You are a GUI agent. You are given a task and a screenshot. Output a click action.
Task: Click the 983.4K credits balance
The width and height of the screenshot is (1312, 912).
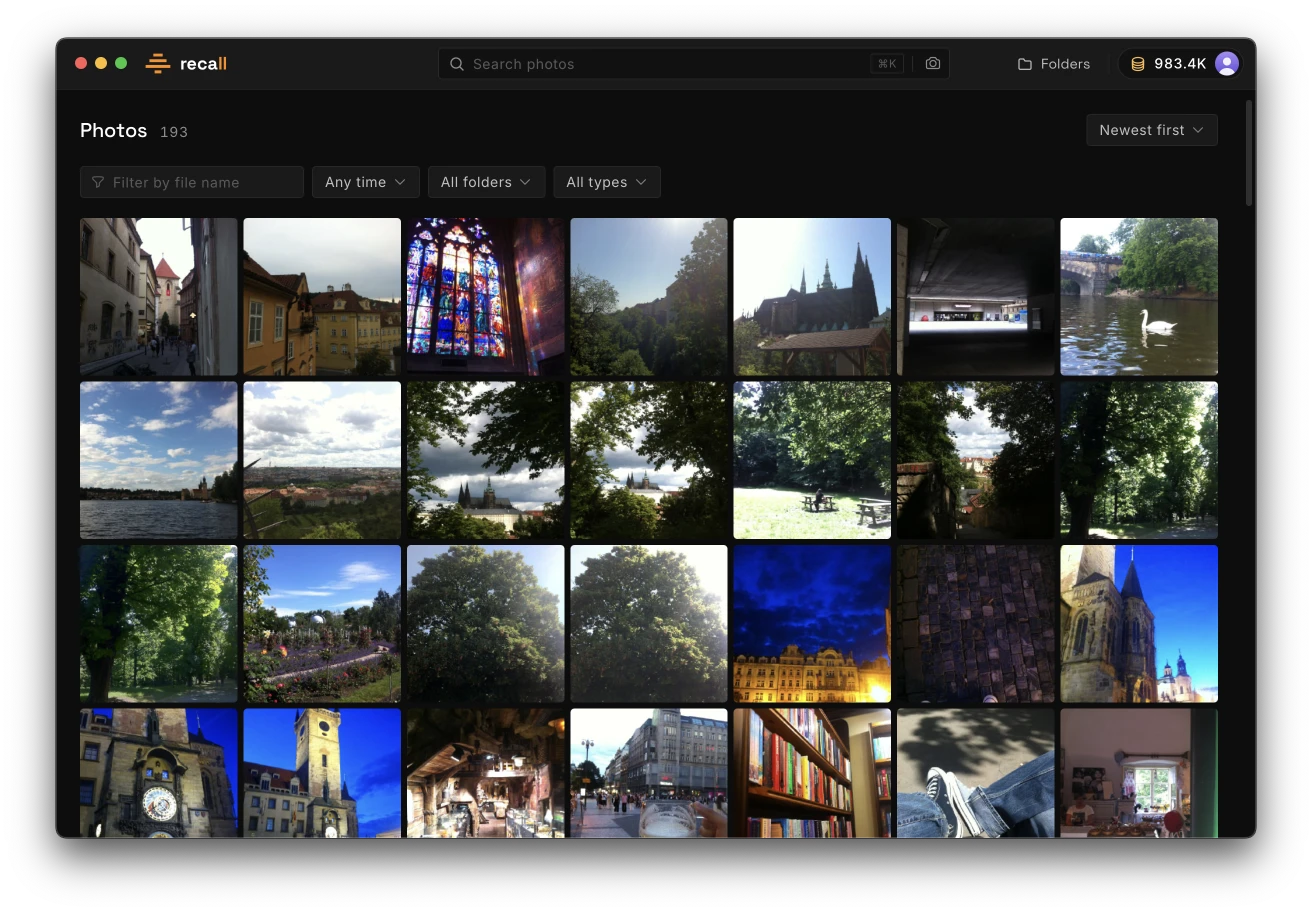coord(1180,64)
